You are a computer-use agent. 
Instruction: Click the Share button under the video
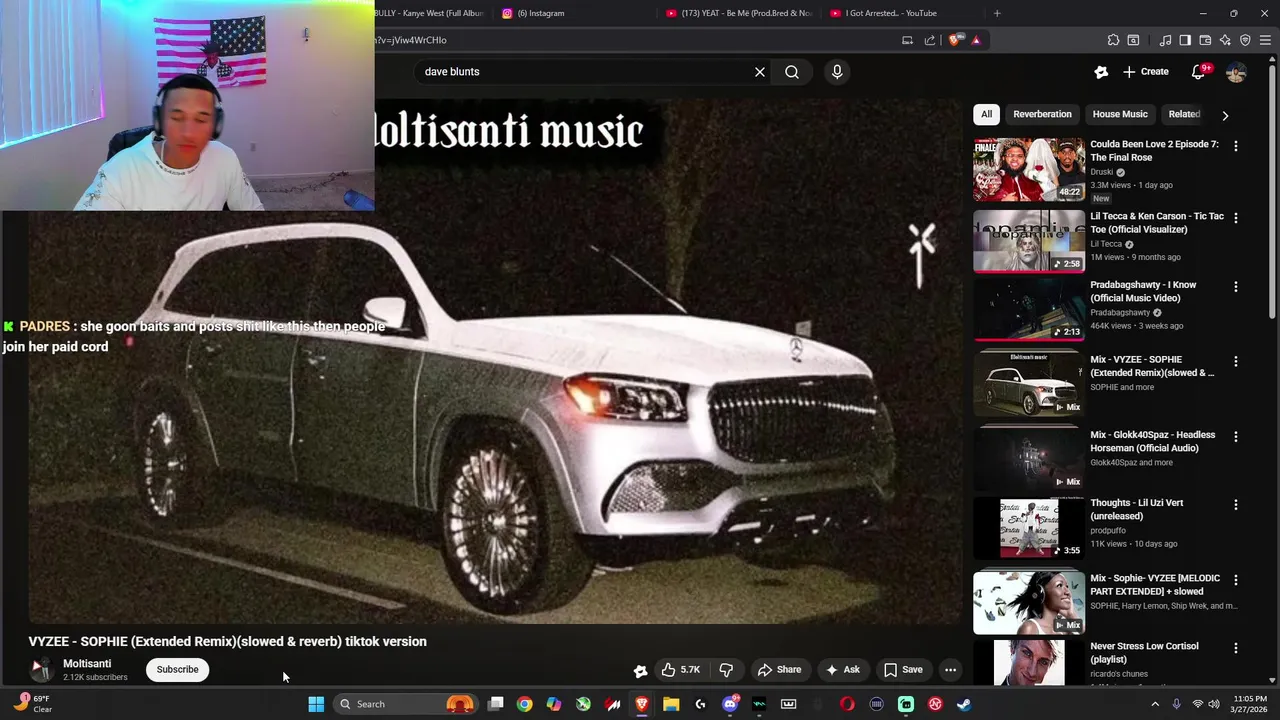[x=779, y=669]
